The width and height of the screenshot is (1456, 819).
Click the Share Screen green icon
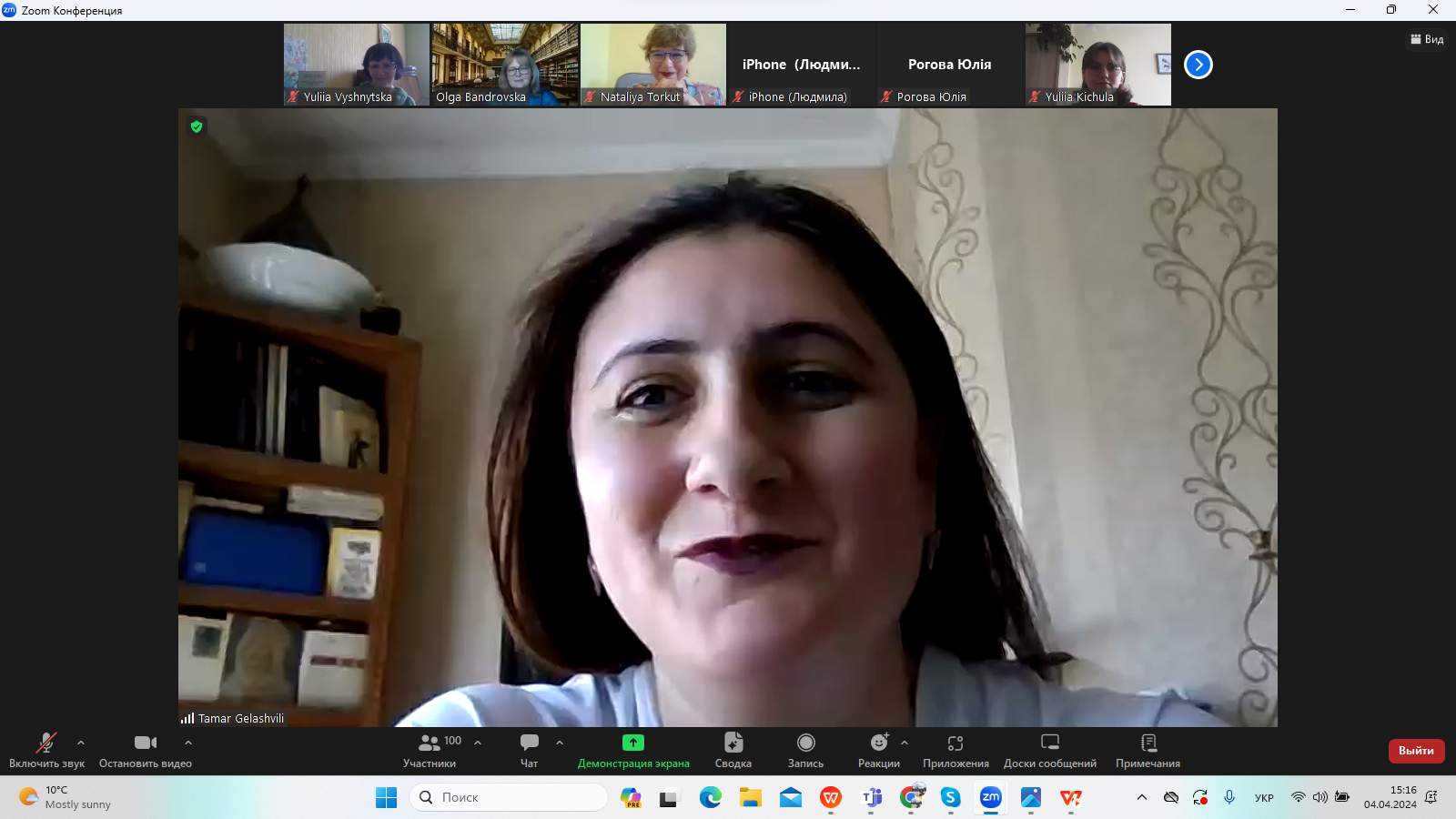(632, 743)
